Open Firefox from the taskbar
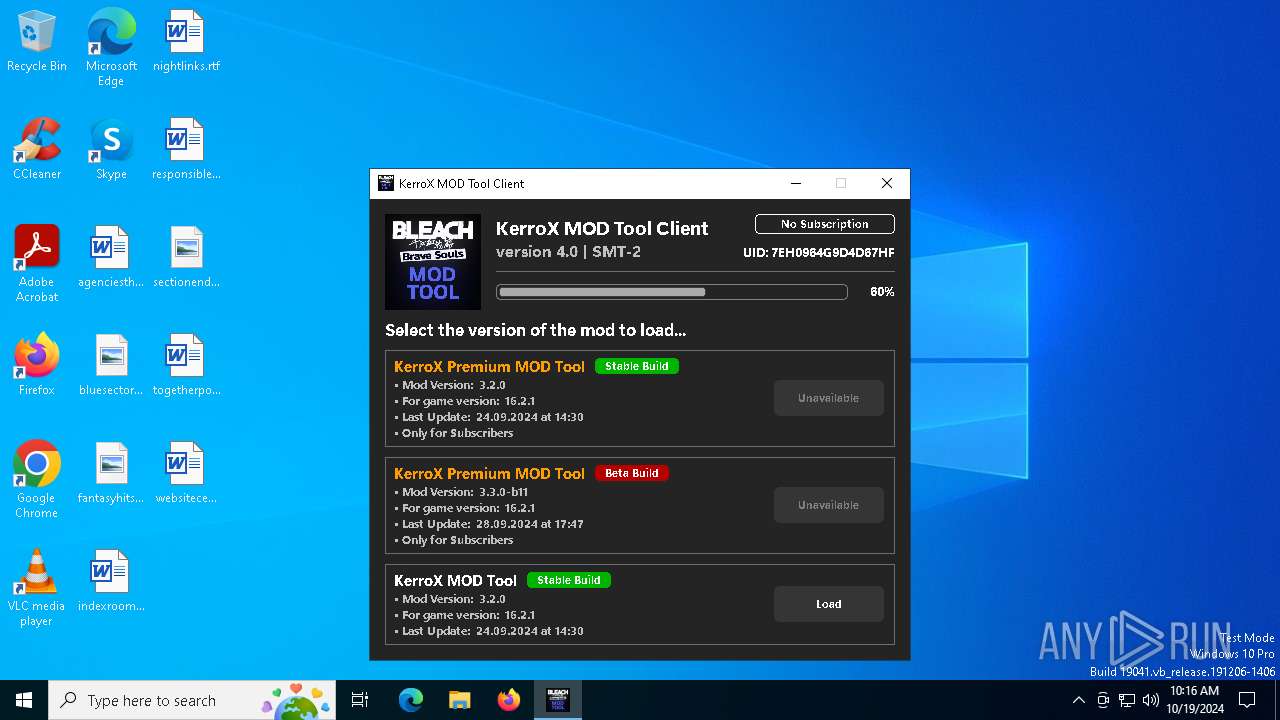 [509, 700]
